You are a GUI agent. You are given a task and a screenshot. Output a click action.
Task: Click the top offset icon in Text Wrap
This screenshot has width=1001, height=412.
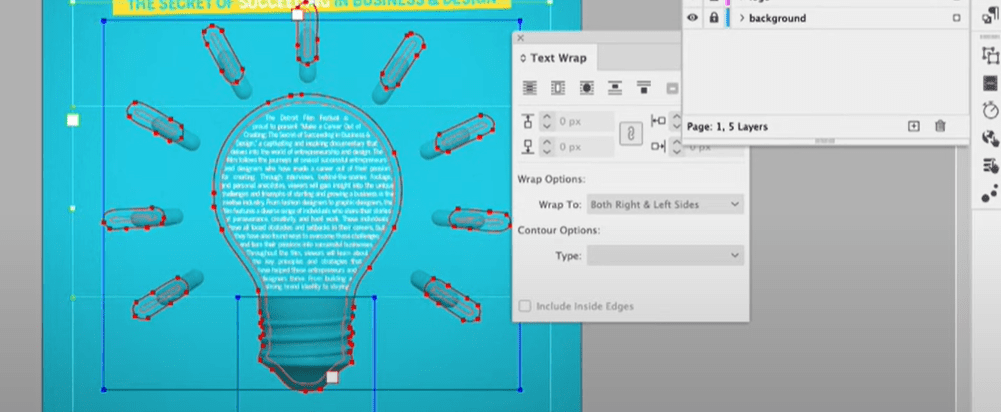click(529, 121)
